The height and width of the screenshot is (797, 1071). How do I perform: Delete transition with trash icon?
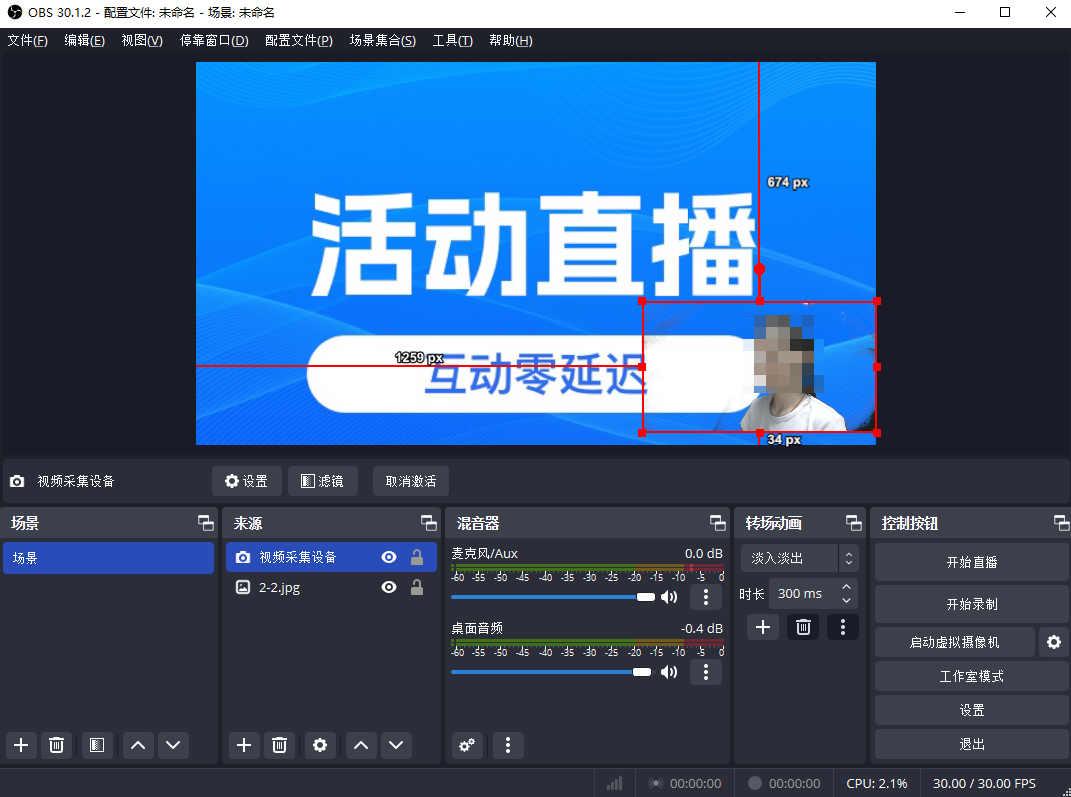802,627
